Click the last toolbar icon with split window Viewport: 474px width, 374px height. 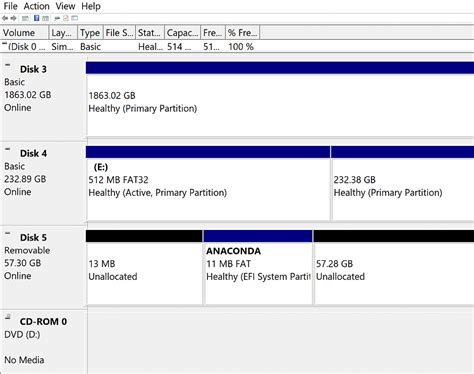[75, 18]
